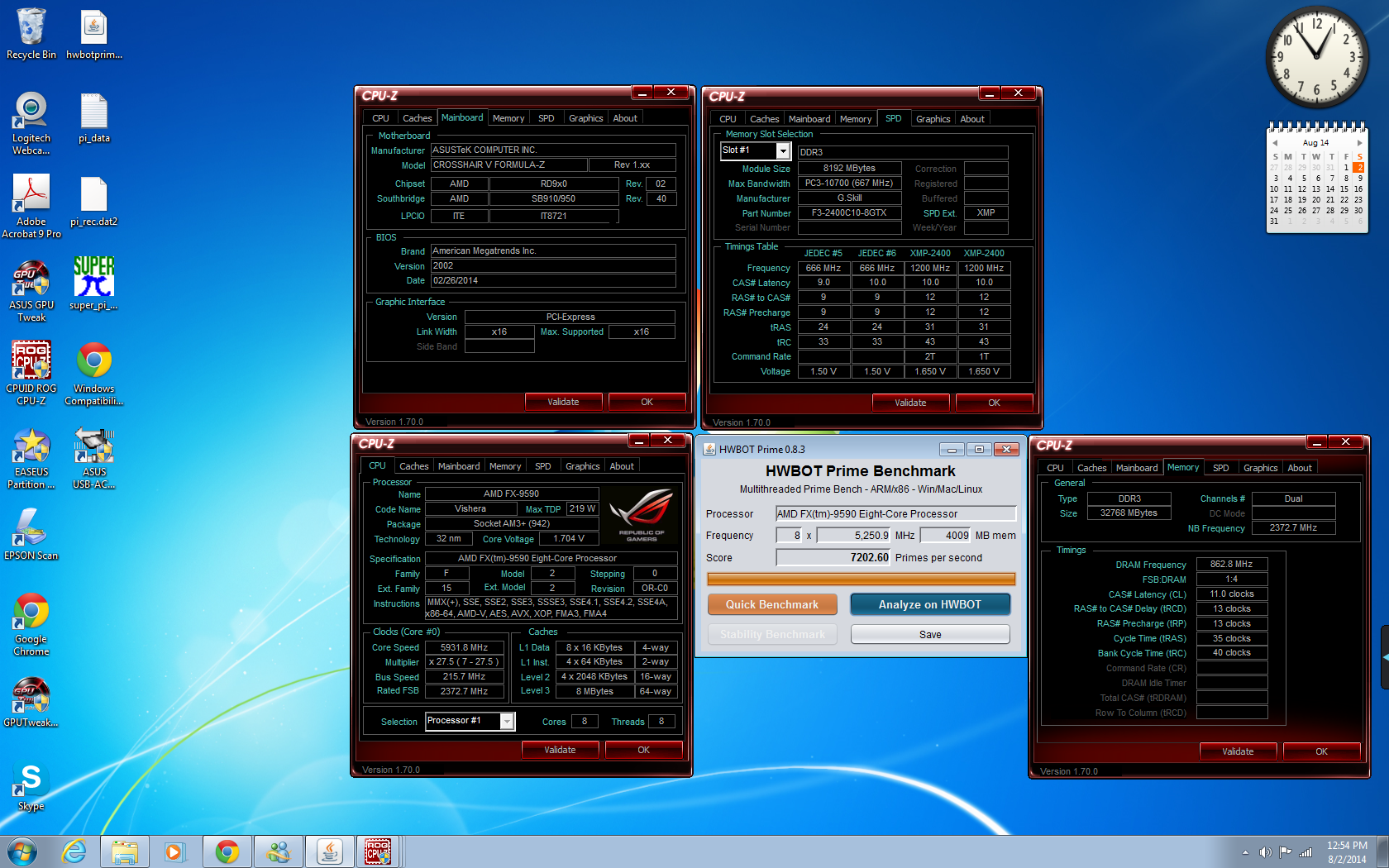Switch to Caches tab in Mainboard CPU-Z window

point(417,118)
